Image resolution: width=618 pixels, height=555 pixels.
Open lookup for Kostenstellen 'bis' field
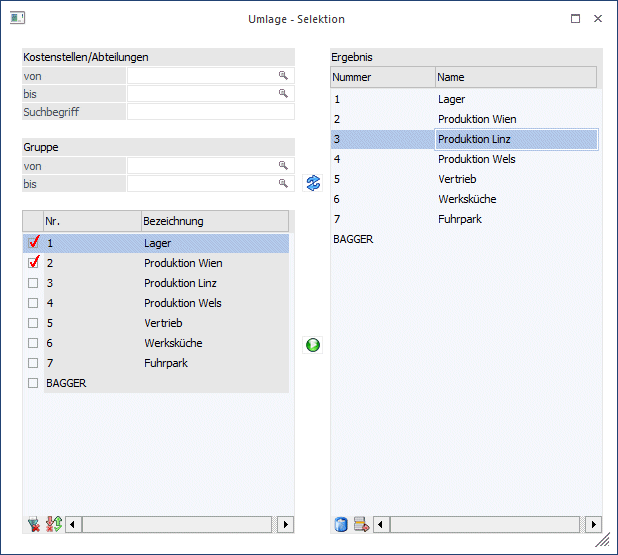pyautogui.click(x=283, y=94)
